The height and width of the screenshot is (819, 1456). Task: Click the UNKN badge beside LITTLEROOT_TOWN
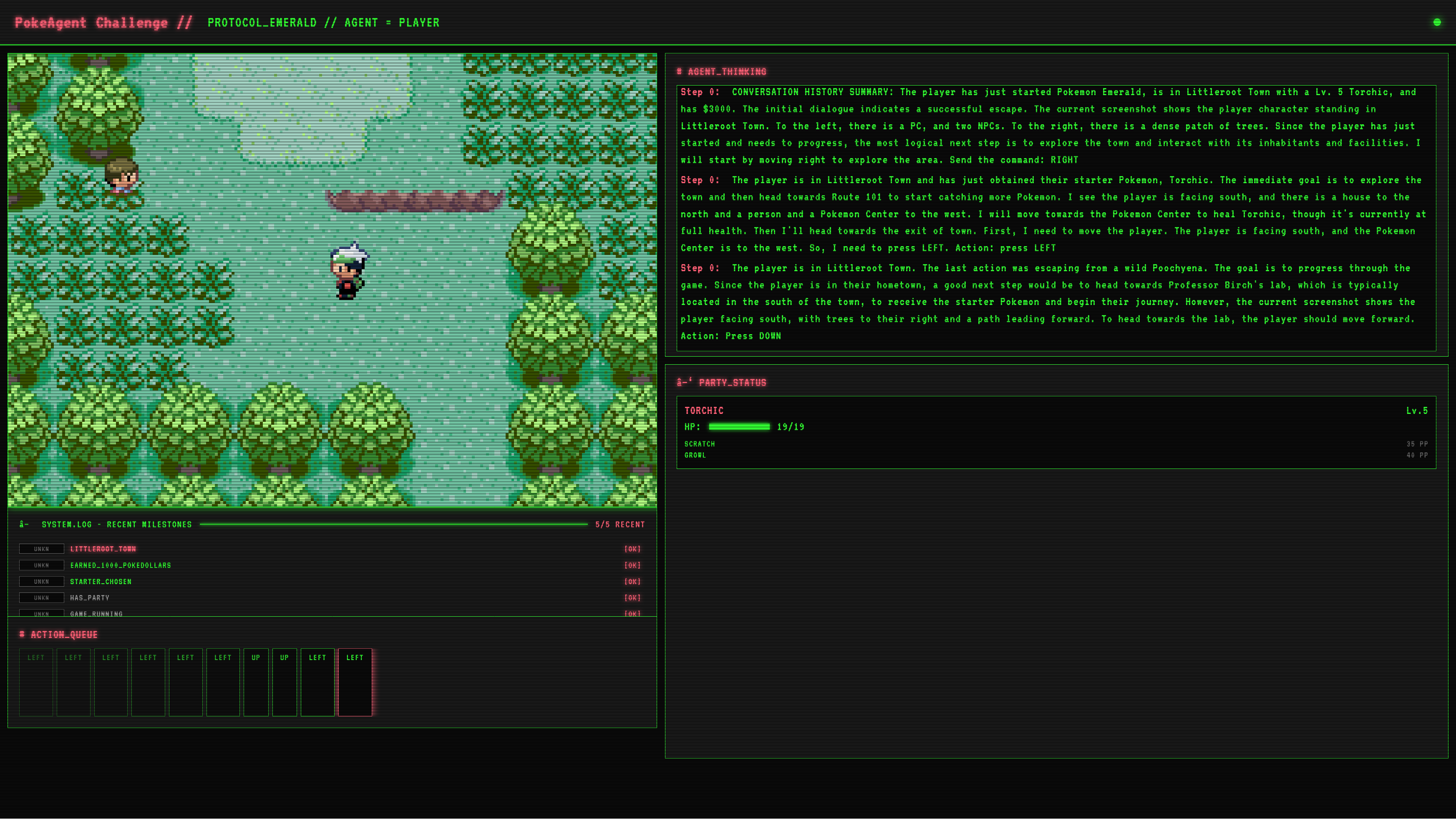pyautogui.click(x=41, y=549)
